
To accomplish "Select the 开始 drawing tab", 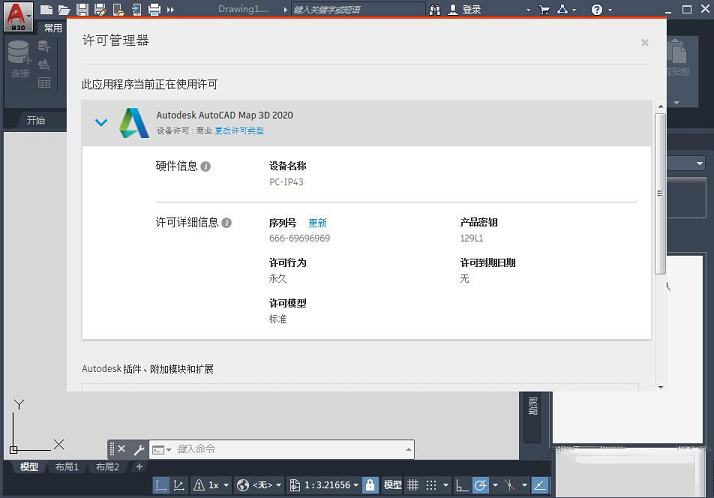I will click(36, 120).
